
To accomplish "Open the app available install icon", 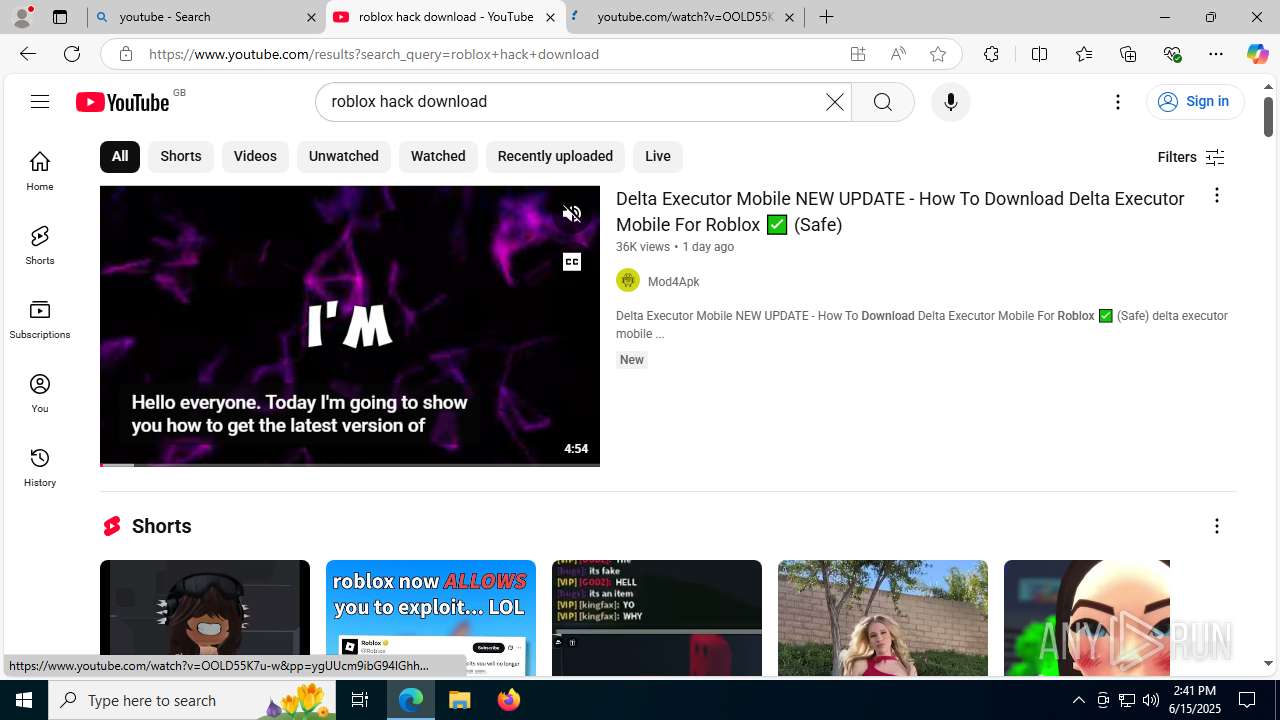I will pyautogui.click(x=858, y=54).
